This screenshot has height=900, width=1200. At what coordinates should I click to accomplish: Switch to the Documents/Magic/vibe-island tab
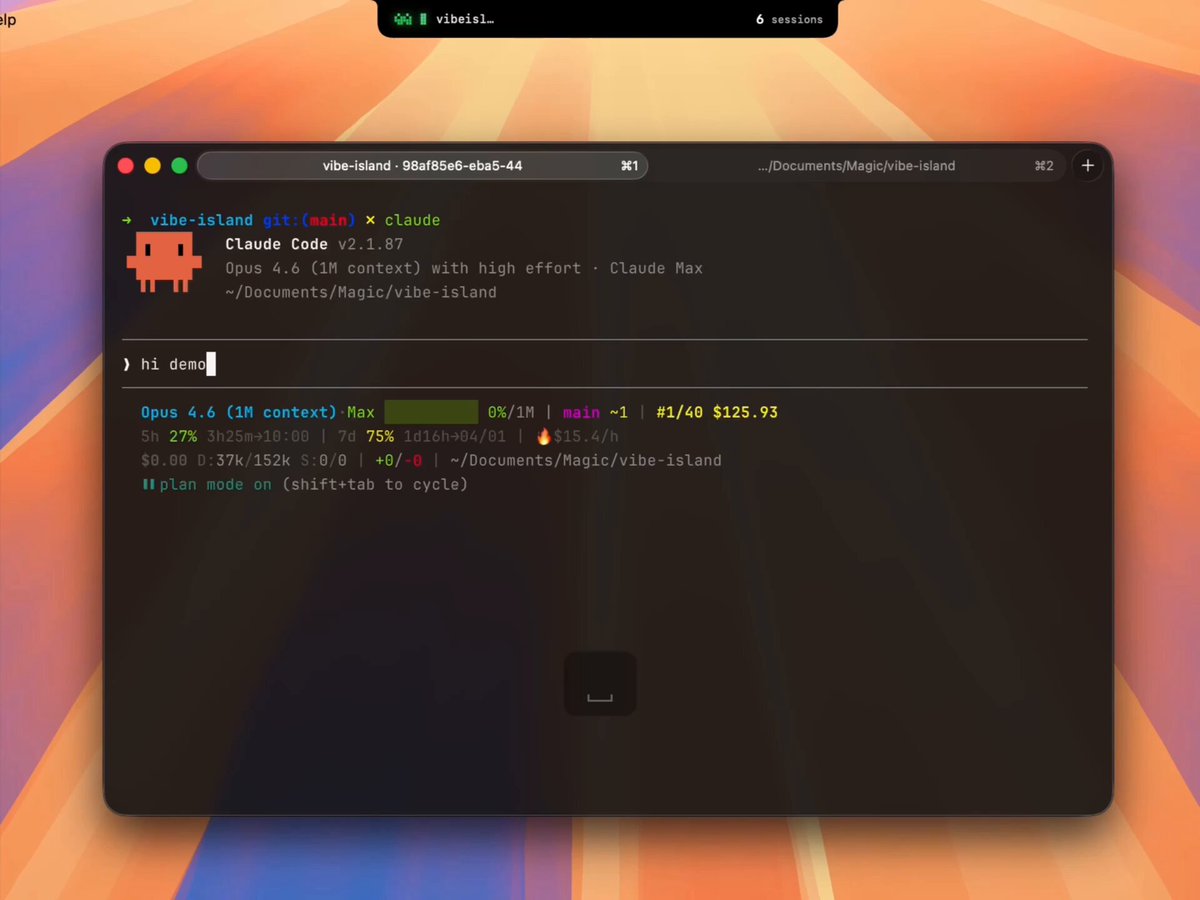[856, 166]
